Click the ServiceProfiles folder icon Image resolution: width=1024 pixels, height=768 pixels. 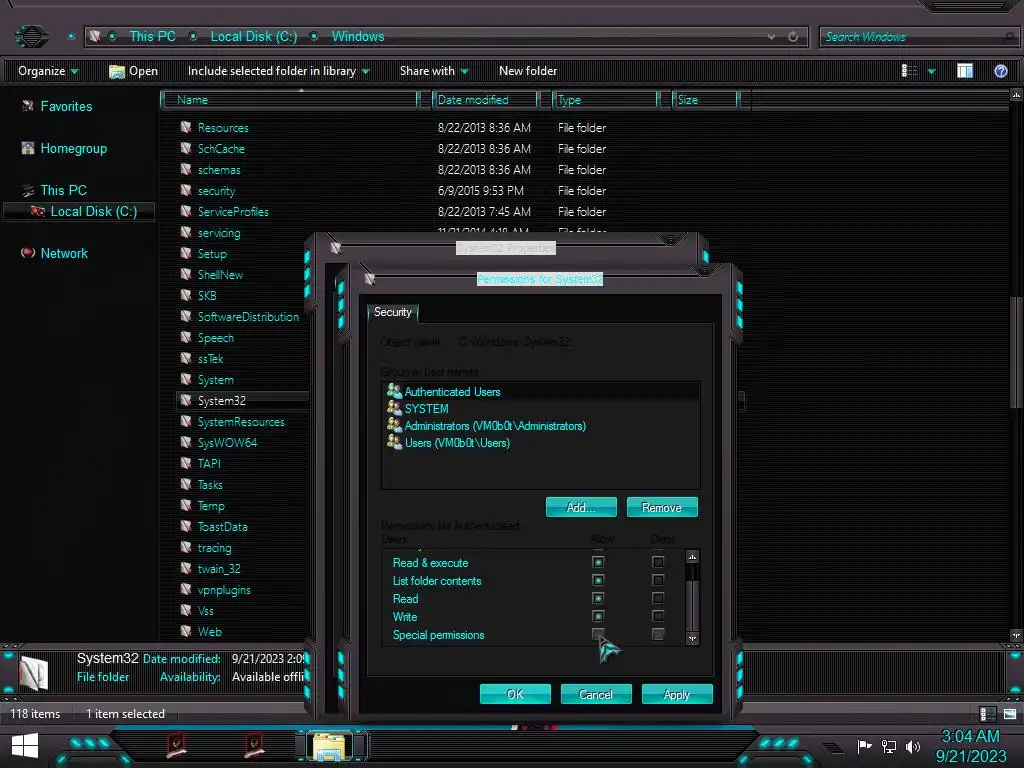tap(186, 212)
